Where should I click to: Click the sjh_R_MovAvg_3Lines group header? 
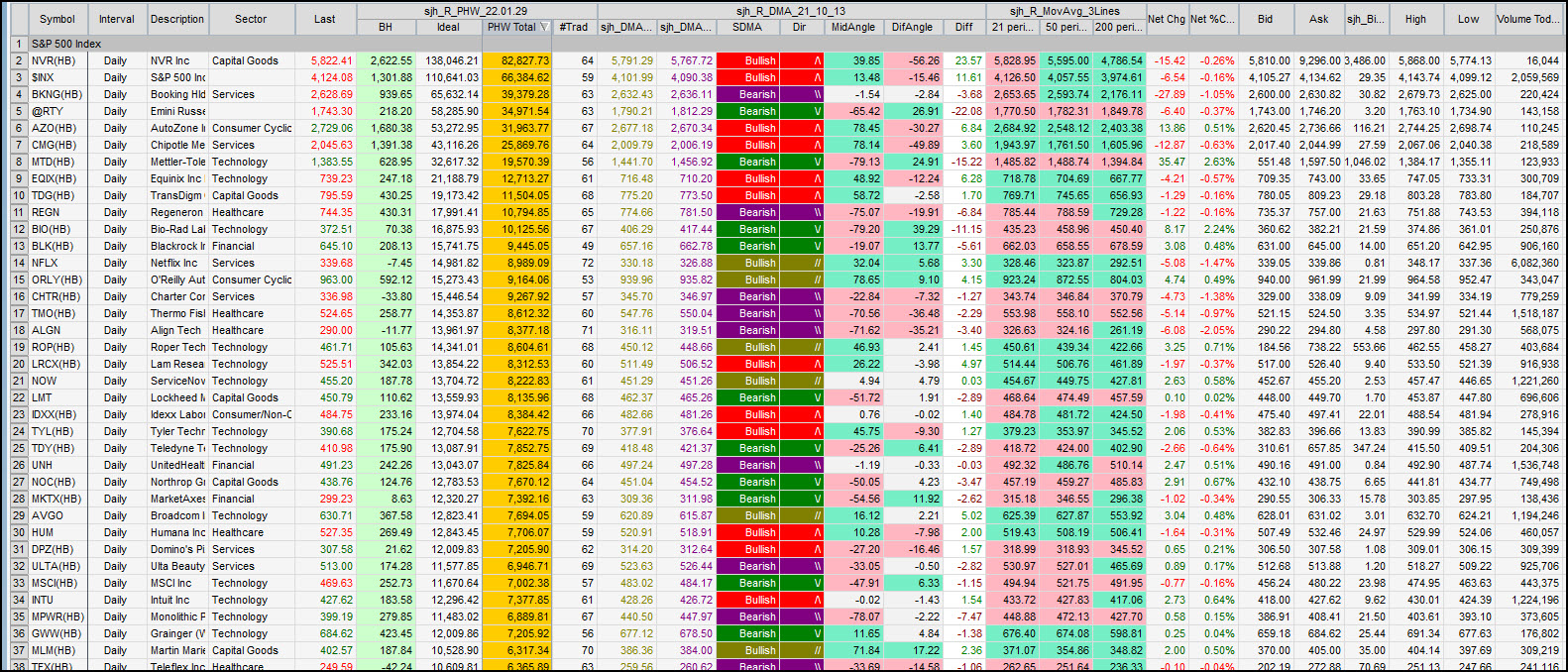pos(1065,11)
